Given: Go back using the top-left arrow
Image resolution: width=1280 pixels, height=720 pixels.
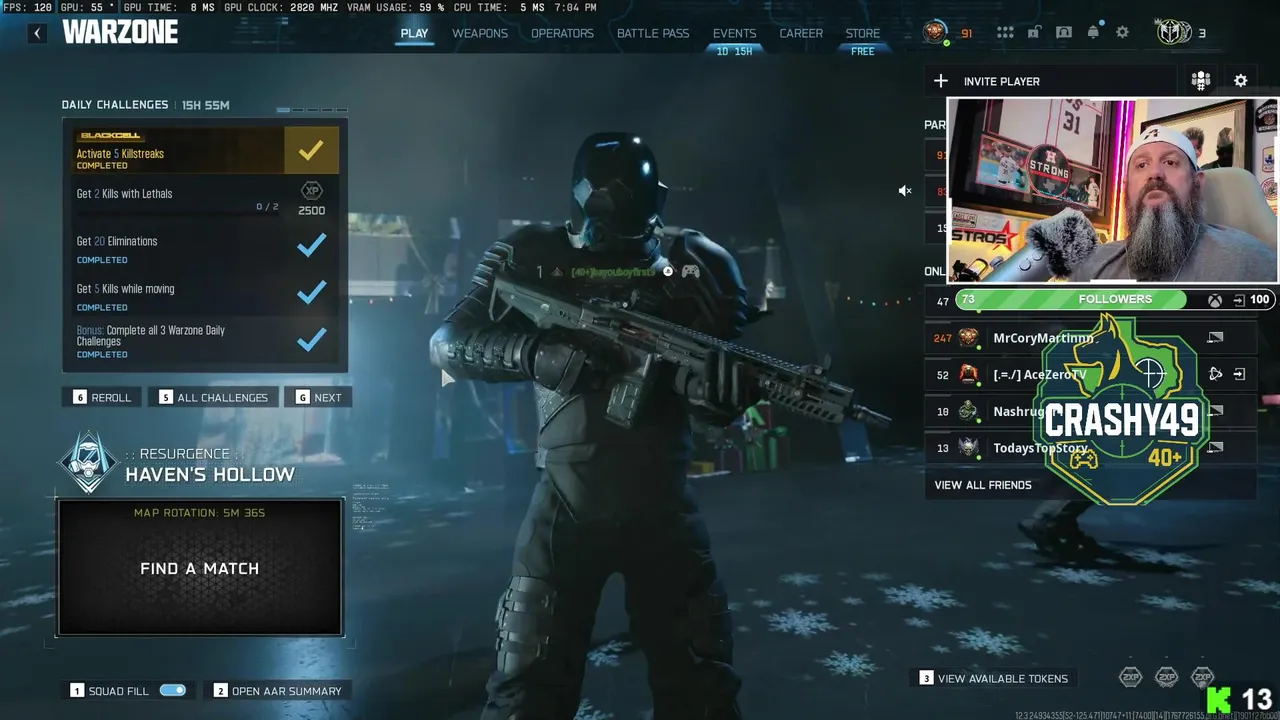Looking at the screenshot, I should pos(37,33).
